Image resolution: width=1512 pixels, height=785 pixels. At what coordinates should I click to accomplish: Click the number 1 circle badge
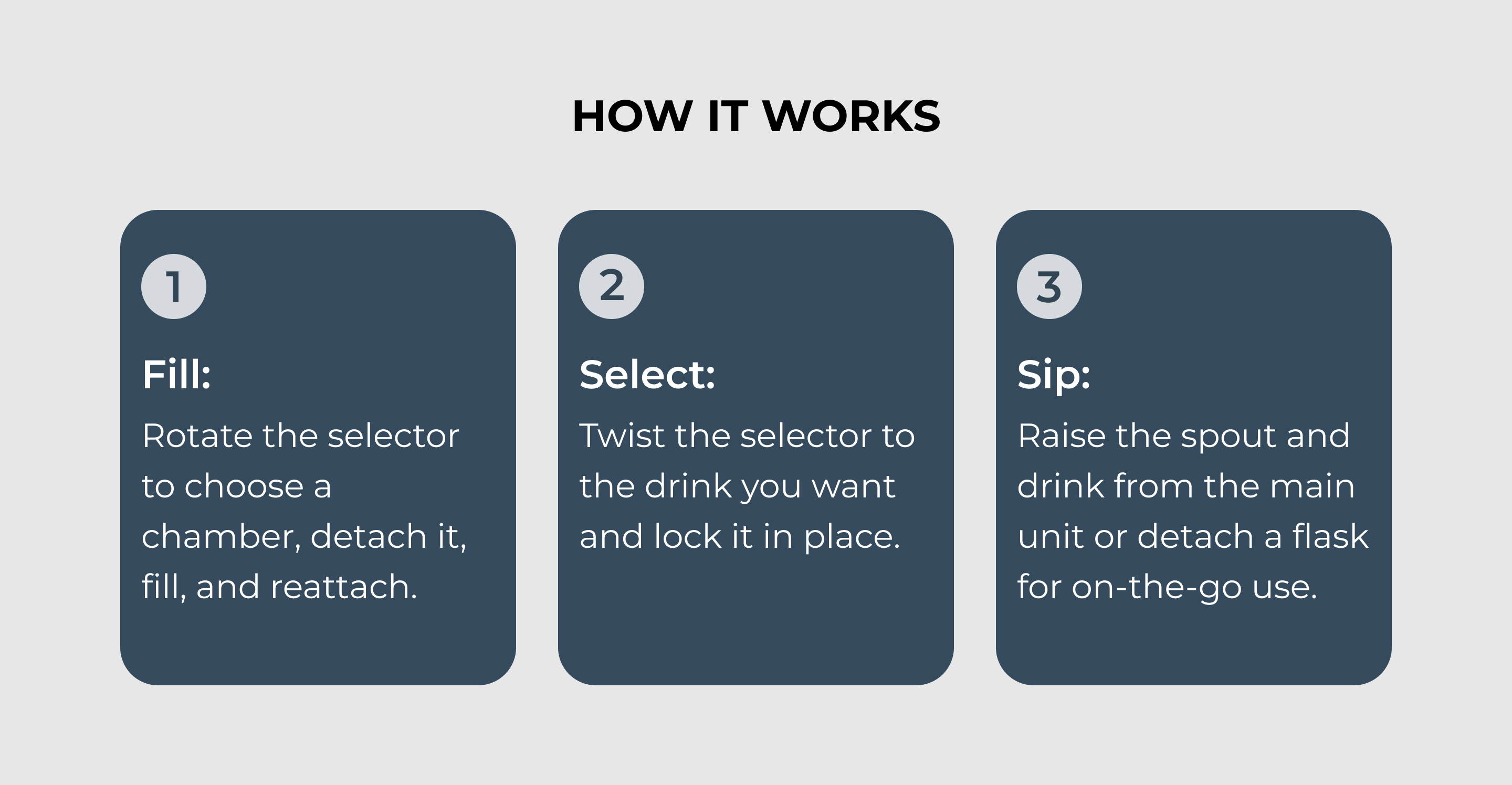(x=174, y=287)
